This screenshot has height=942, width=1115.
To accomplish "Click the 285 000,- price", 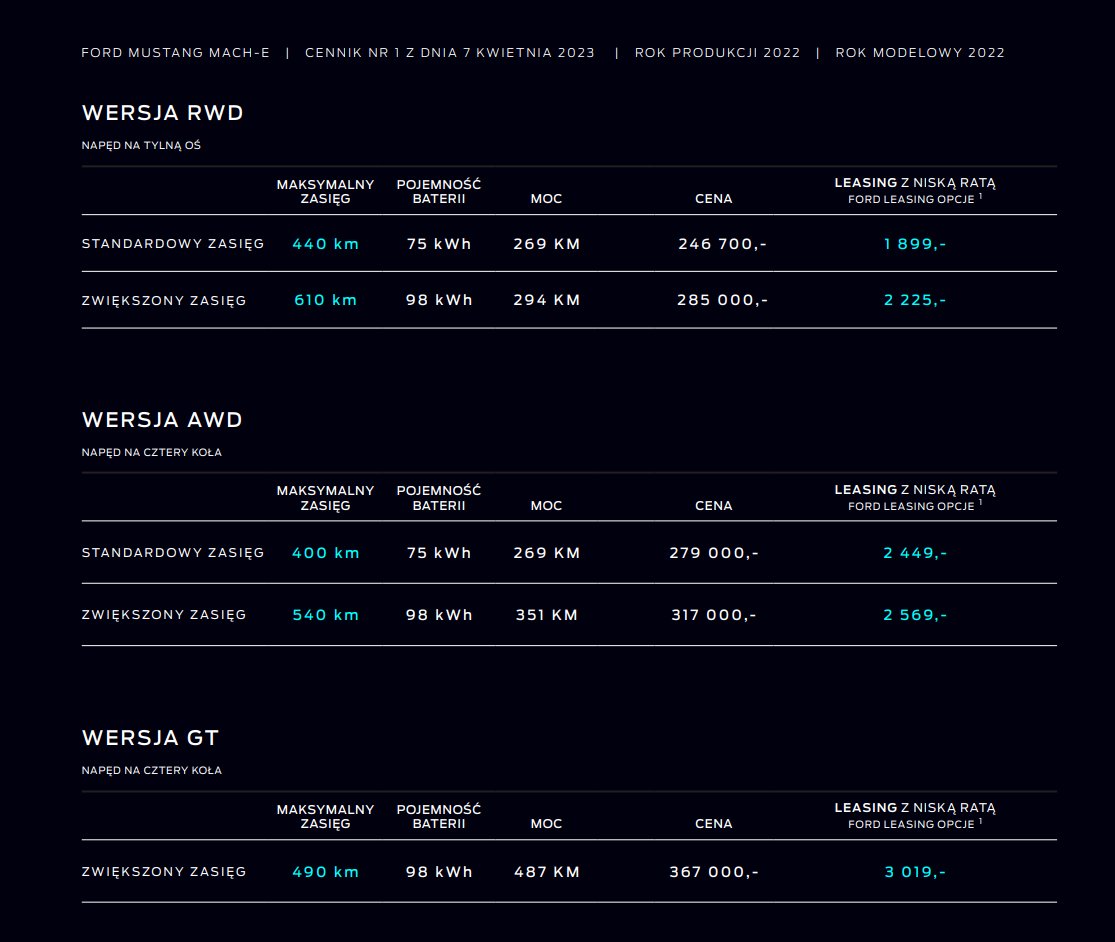I will click(x=722, y=300).
